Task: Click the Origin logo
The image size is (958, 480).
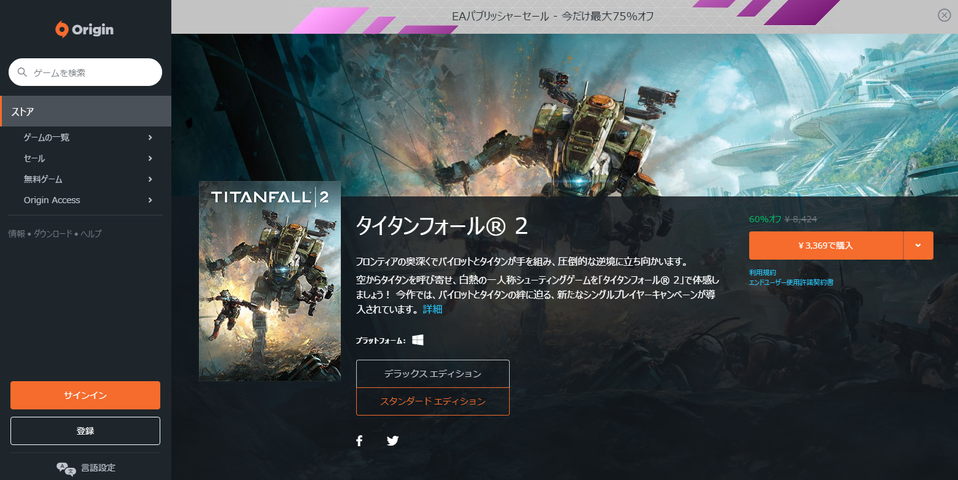Action: (x=84, y=29)
